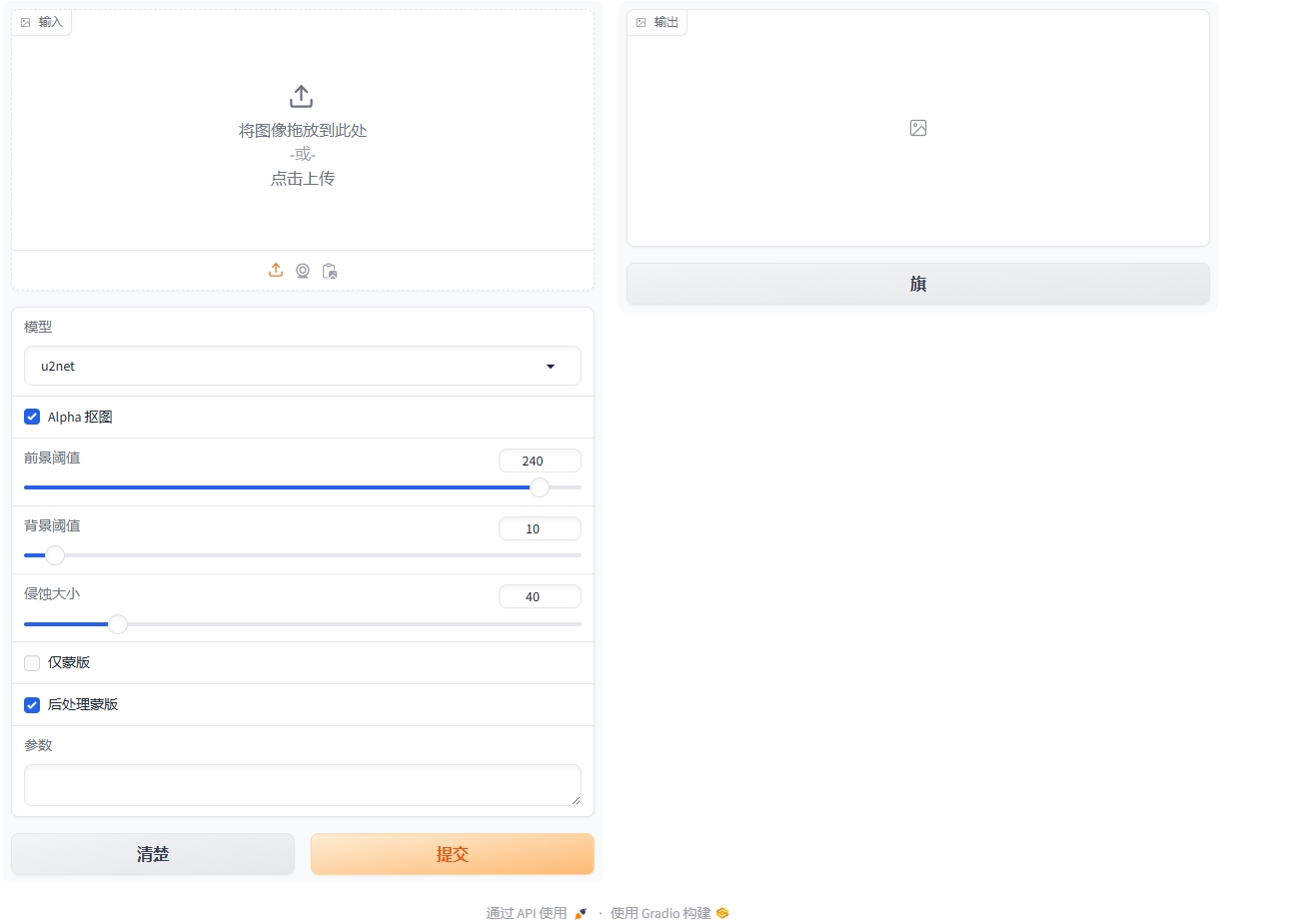This screenshot has width=1290, height=924.
Task: Disable the Alpha 抠图 checkbox
Action: [x=32, y=417]
